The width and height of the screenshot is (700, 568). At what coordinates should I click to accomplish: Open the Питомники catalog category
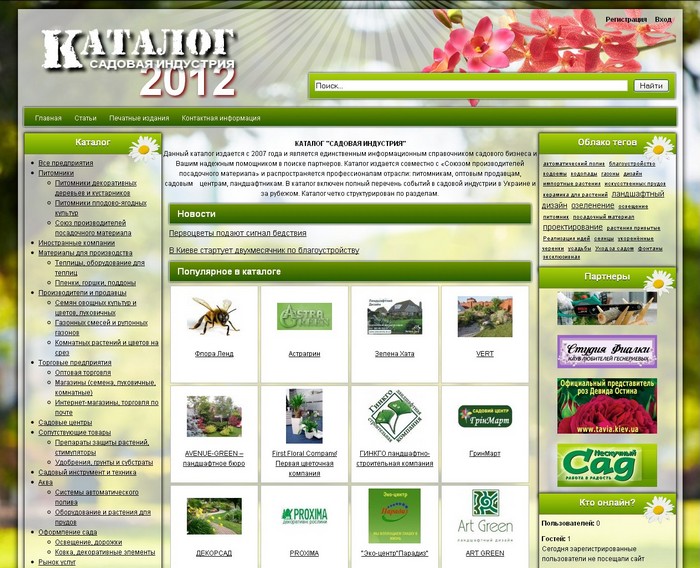(56, 173)
